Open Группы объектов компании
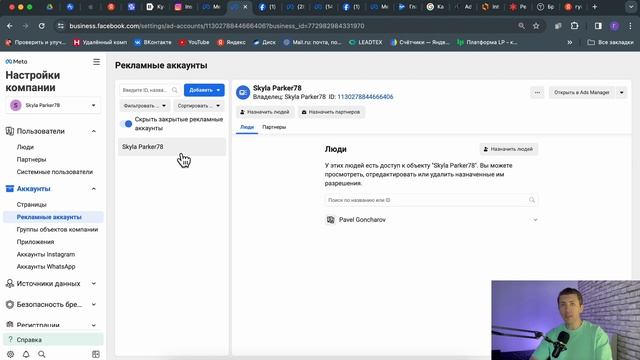This screenshot has width=640, height=360. 57,229
